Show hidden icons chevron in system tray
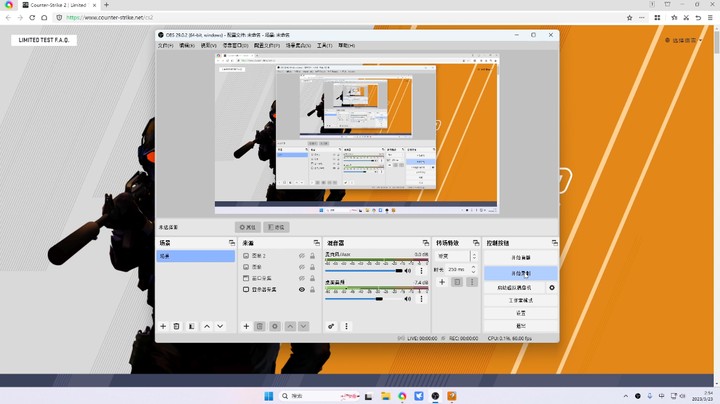Viewport: 720px width, 404px height. (625, 396)
